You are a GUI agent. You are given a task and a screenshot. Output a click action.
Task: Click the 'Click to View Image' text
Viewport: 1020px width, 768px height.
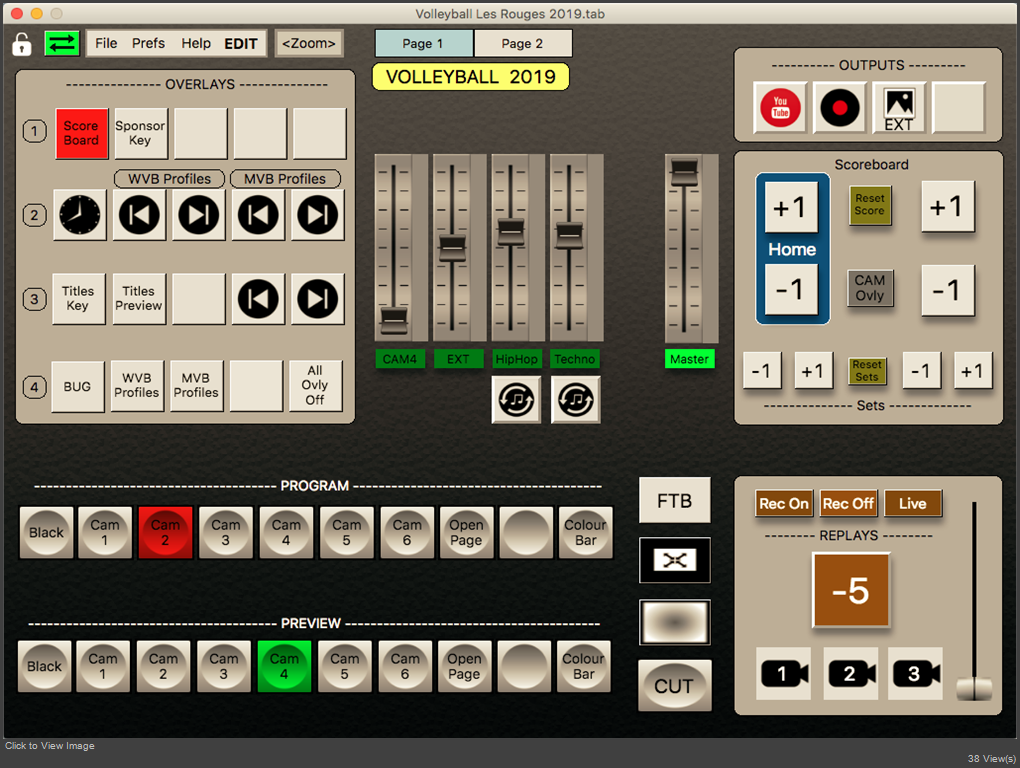click(48, 745)
